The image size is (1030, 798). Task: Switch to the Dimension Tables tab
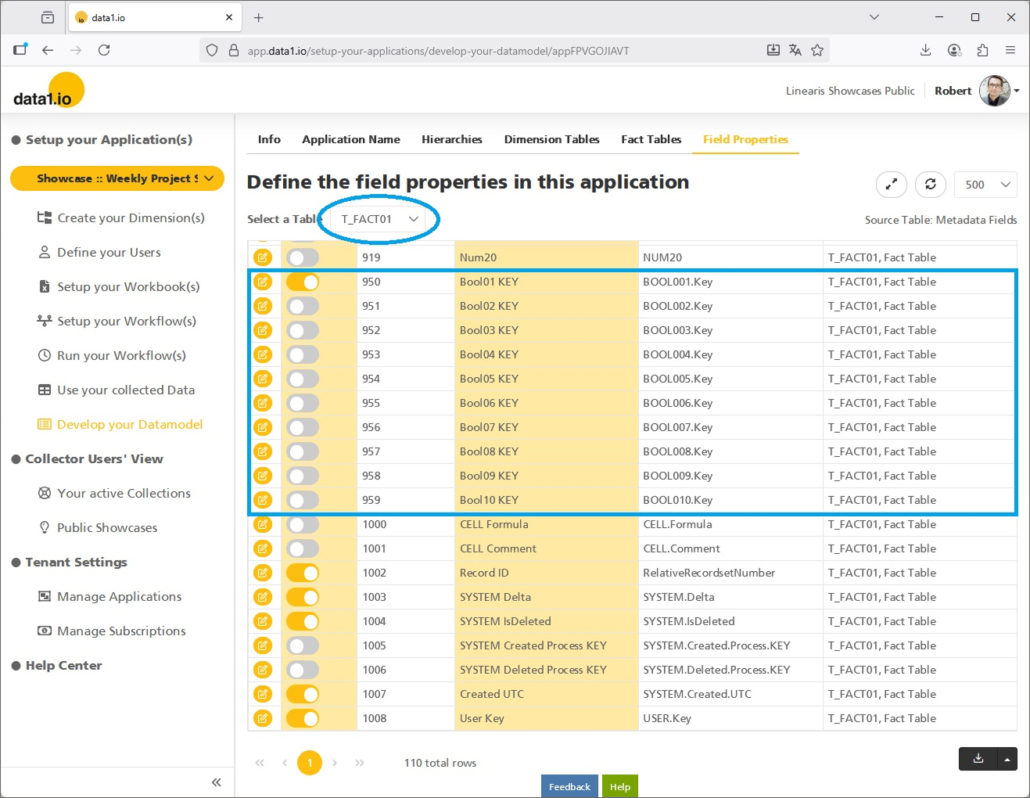(x=551, y=139)
